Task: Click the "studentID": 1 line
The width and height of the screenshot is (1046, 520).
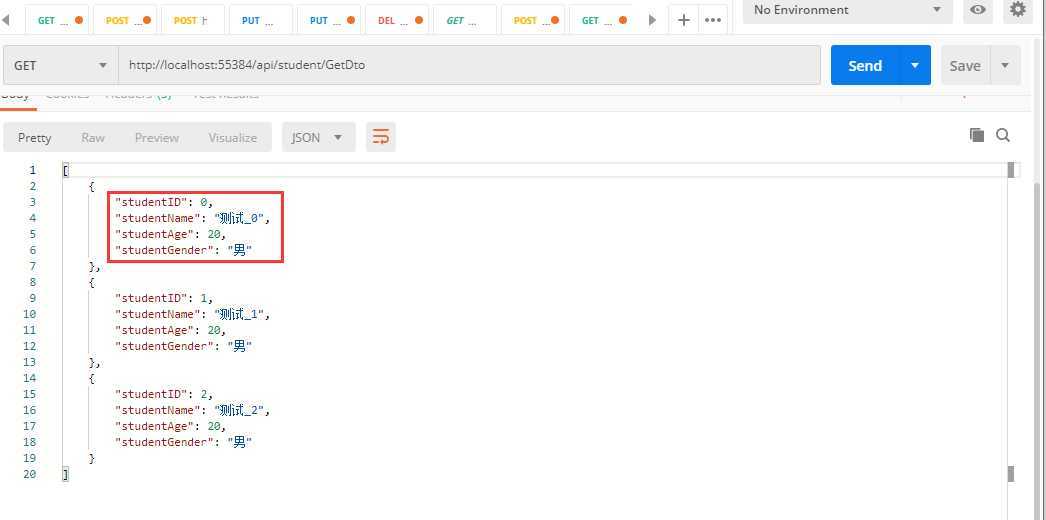Action: point(164,298)
